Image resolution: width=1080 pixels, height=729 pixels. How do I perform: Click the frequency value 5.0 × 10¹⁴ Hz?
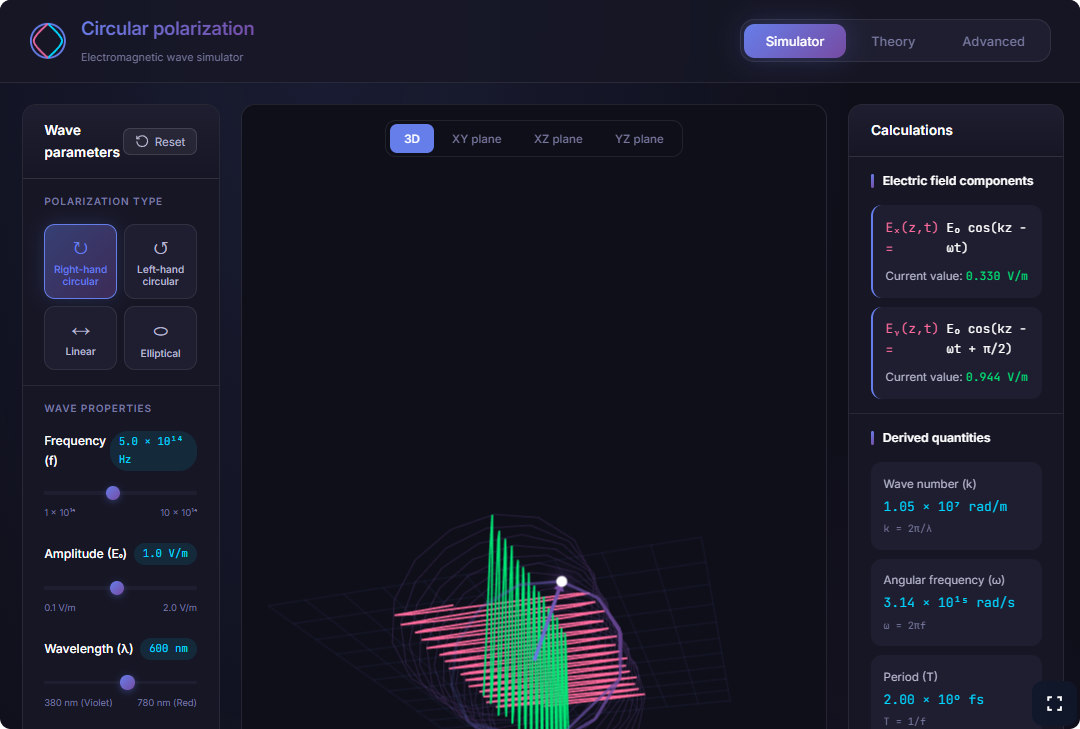(x=154, y=451)
